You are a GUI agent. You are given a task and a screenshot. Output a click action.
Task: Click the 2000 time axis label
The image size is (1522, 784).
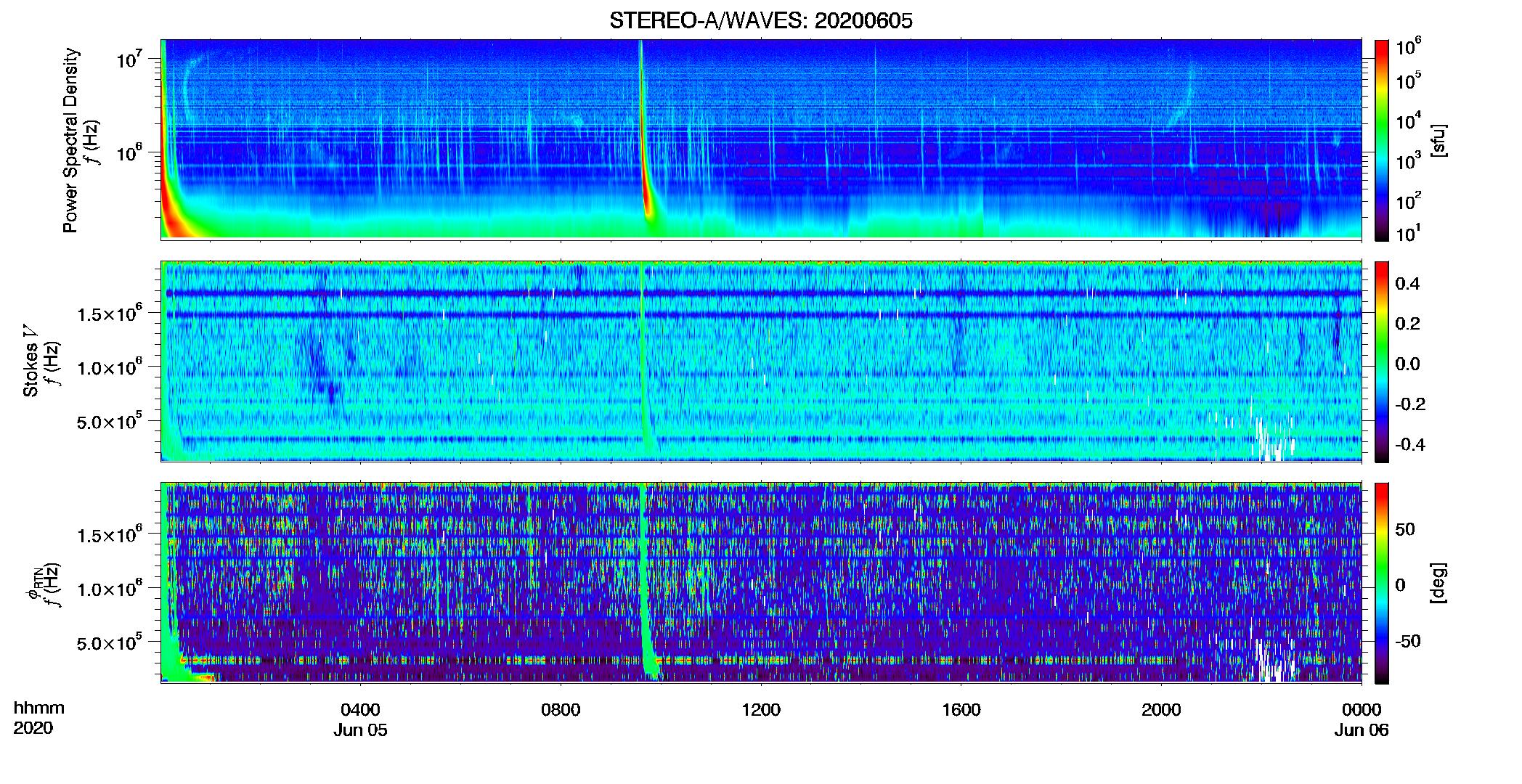[1161, 710]
